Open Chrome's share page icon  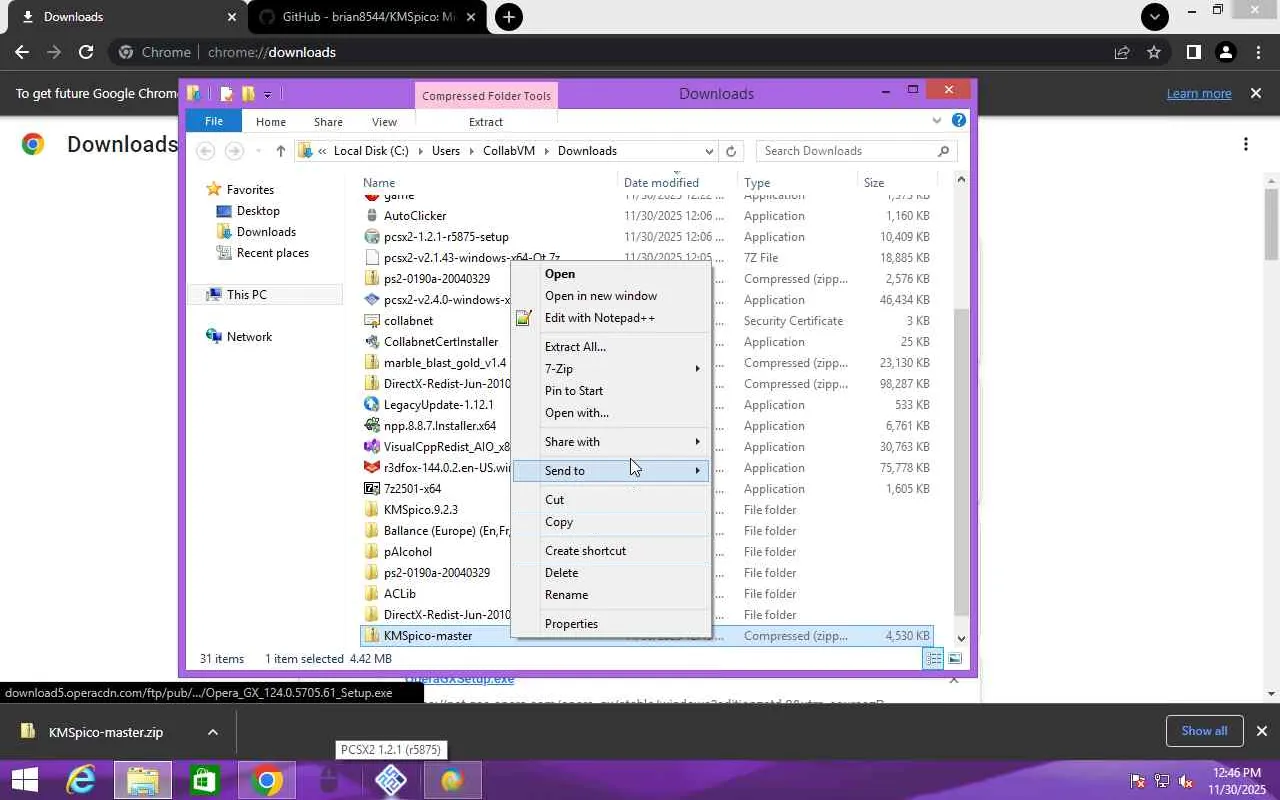click(x=1122, y=52)
